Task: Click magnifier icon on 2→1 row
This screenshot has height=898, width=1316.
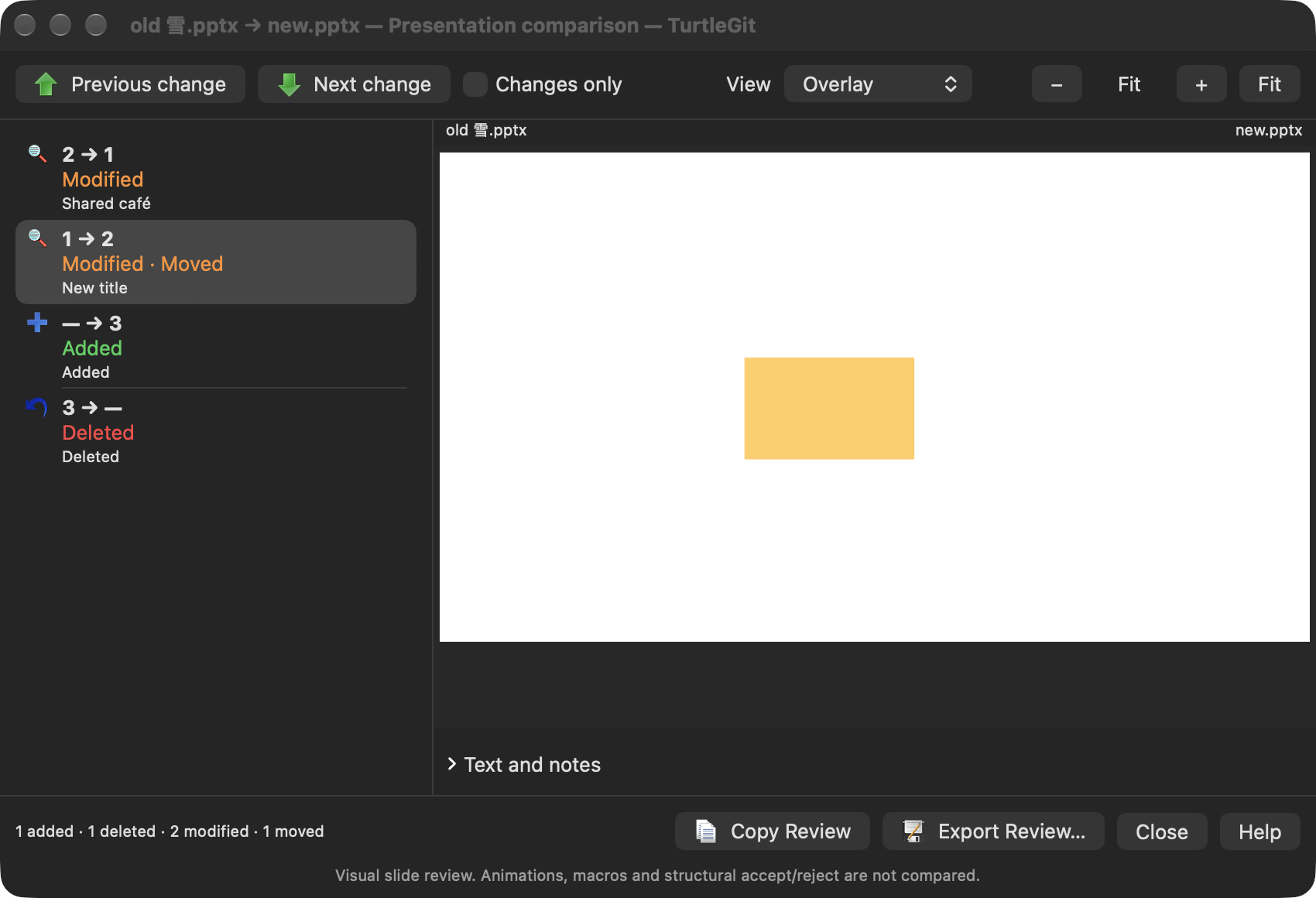Action: click(x=37, y=153)
